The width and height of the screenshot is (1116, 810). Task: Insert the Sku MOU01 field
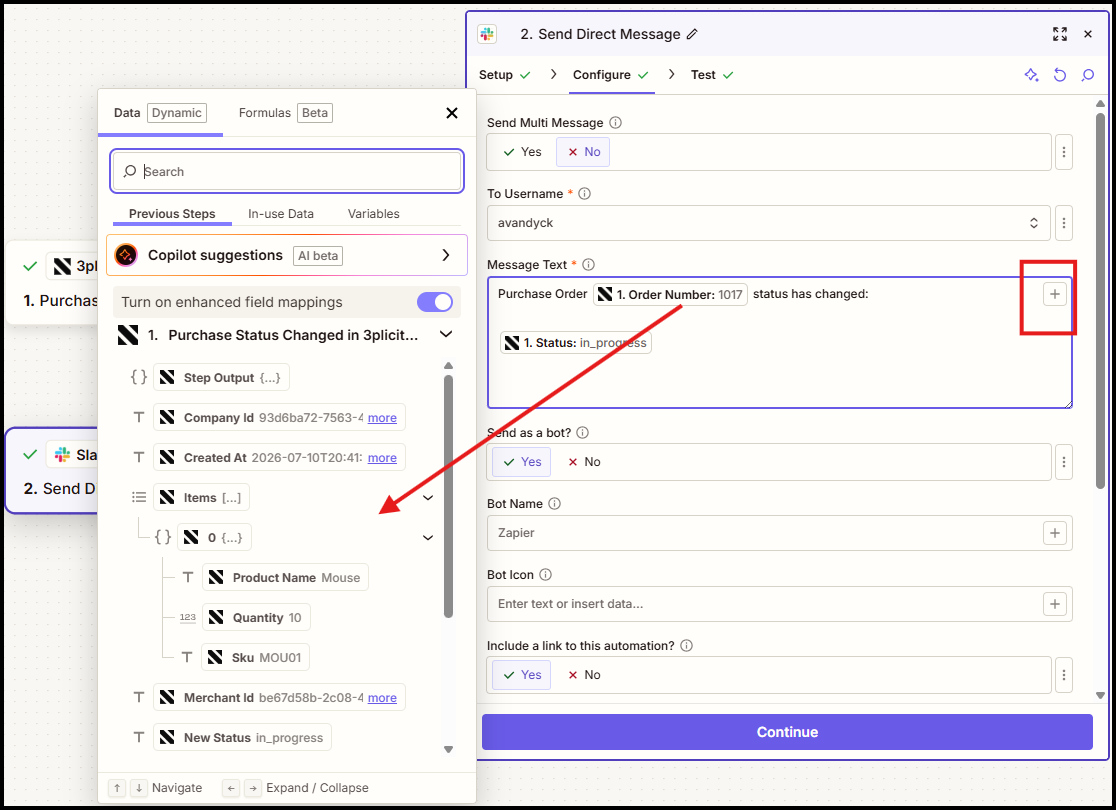[x=256, y=657]
